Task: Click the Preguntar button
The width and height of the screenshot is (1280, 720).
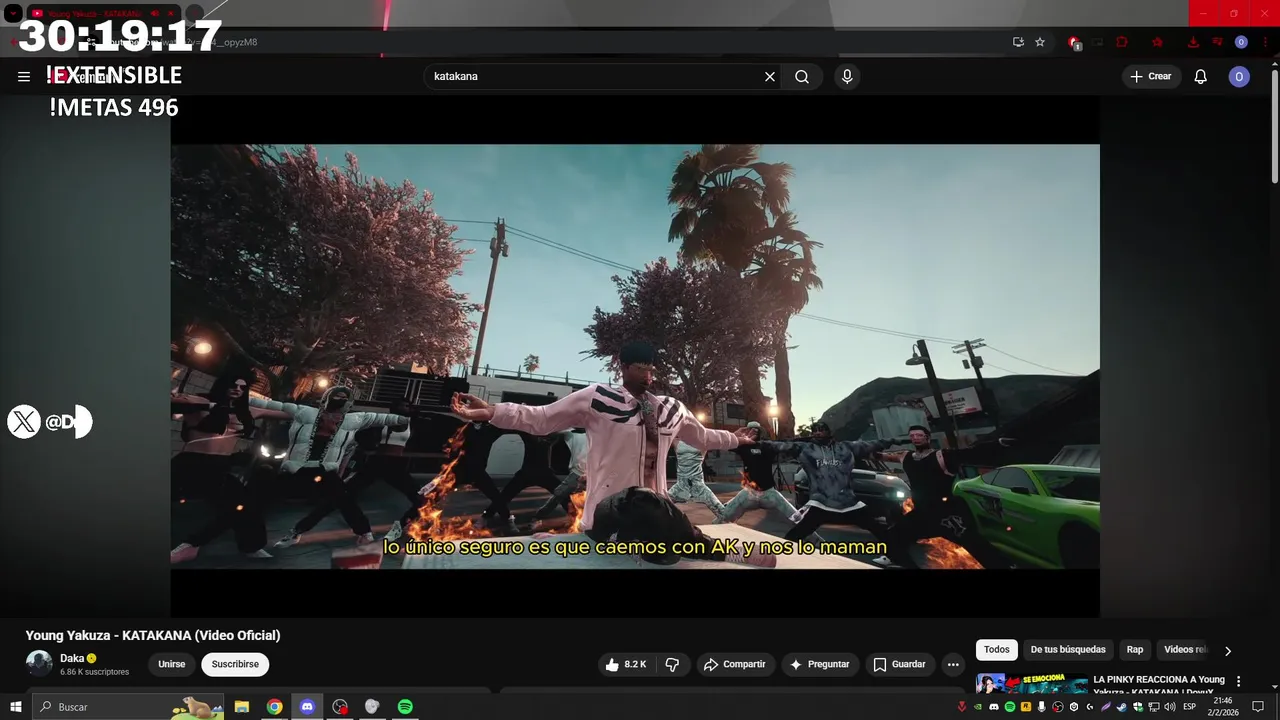Action: click(819, 664)
